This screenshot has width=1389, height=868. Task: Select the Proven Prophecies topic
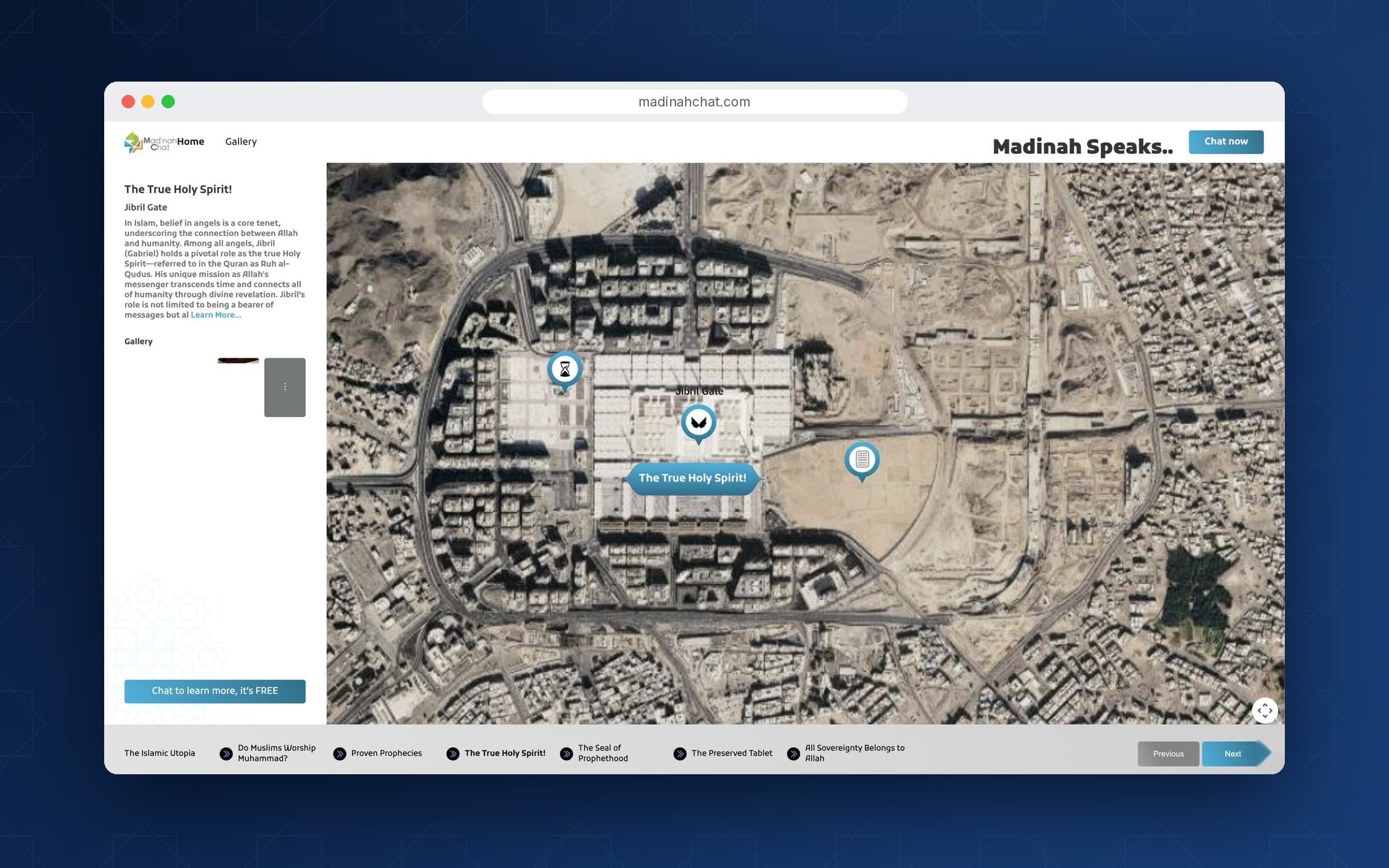click(387, 753)
